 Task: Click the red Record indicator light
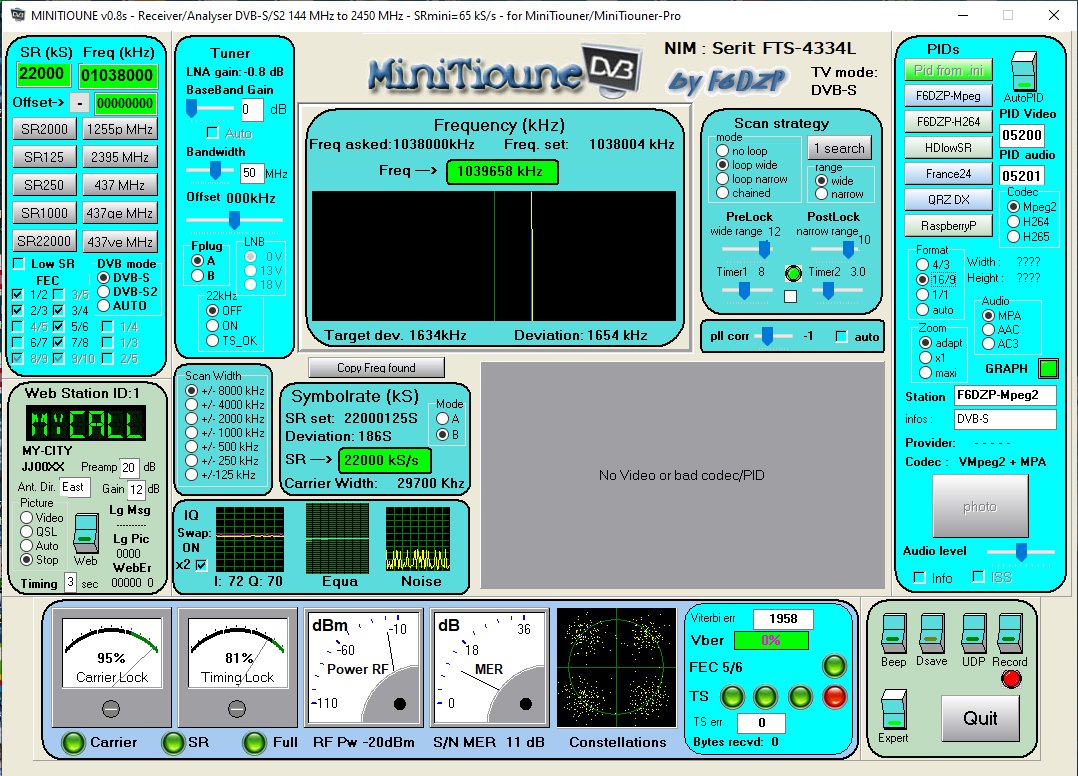(1011, 679)
